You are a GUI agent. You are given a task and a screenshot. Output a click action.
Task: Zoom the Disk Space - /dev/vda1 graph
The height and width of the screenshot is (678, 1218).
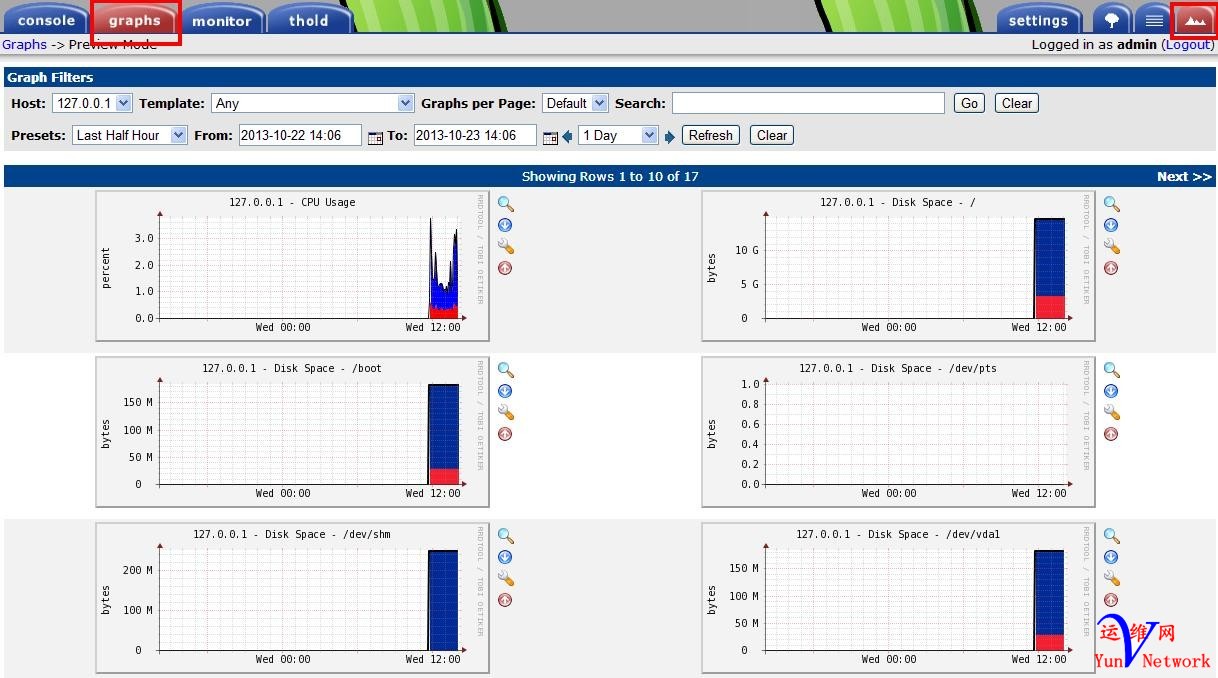coord(1112,536)
